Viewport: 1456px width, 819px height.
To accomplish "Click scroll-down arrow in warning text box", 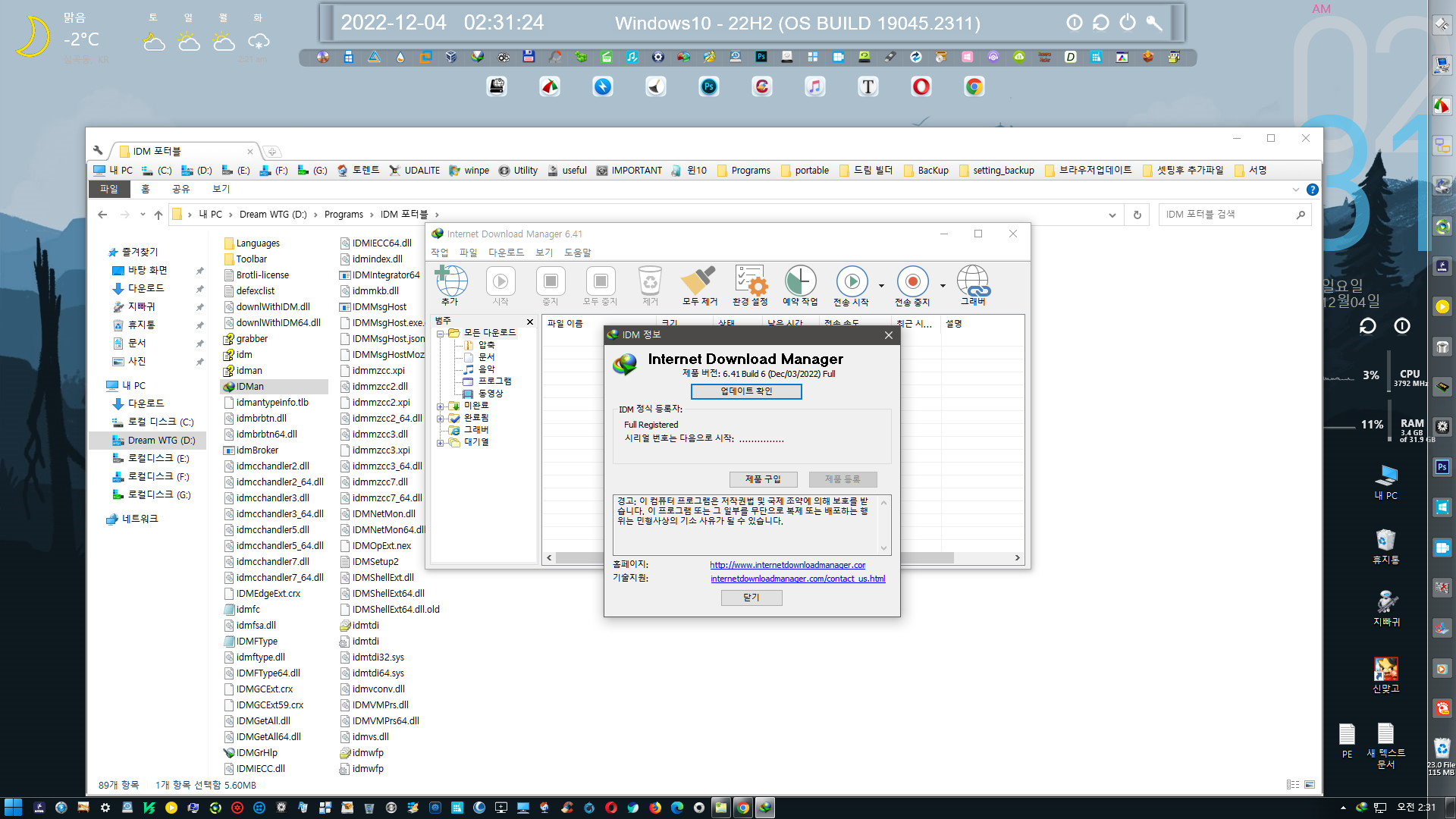I will pyautogui.click(x=883, y=548).
